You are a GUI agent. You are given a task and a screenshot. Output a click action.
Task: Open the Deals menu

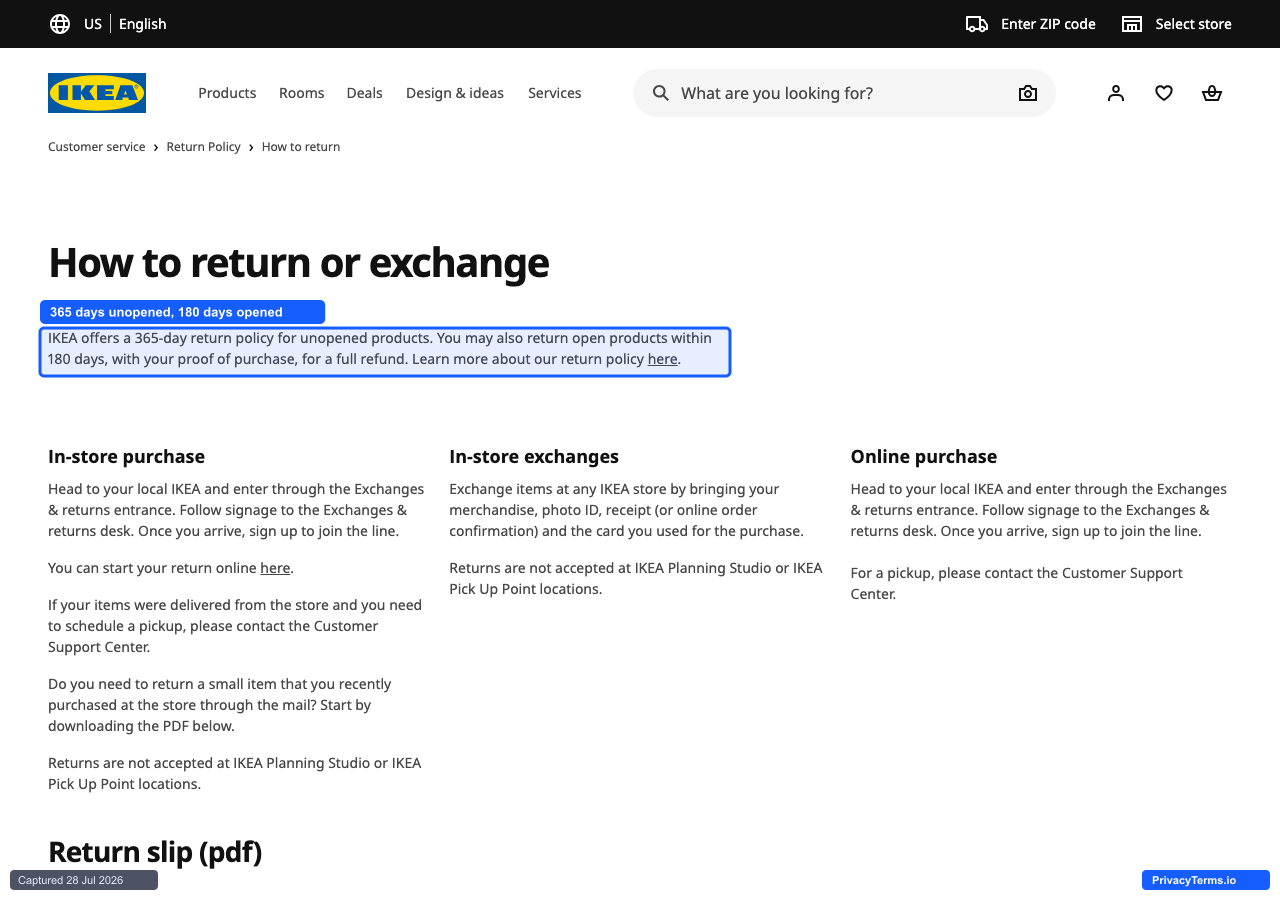click(365, 93)
